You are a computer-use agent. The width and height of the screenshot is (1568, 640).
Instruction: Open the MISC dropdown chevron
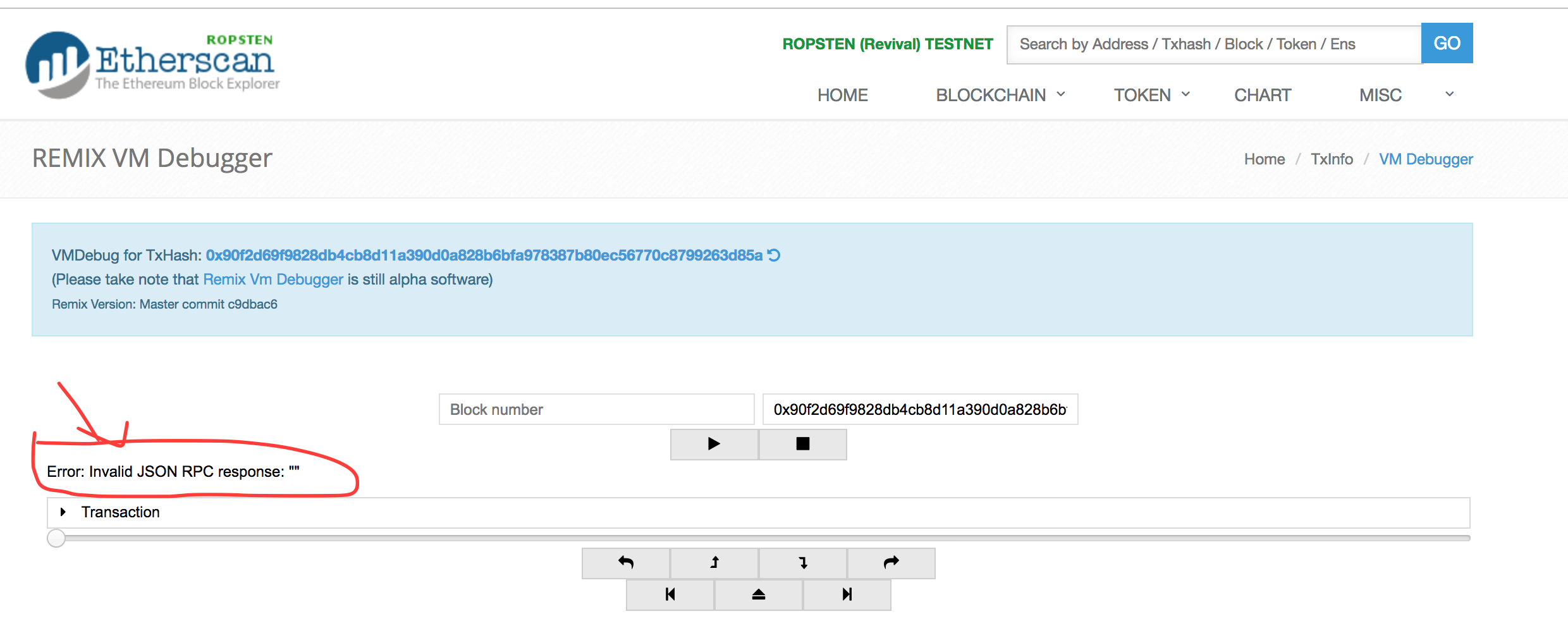[1450, 94]
